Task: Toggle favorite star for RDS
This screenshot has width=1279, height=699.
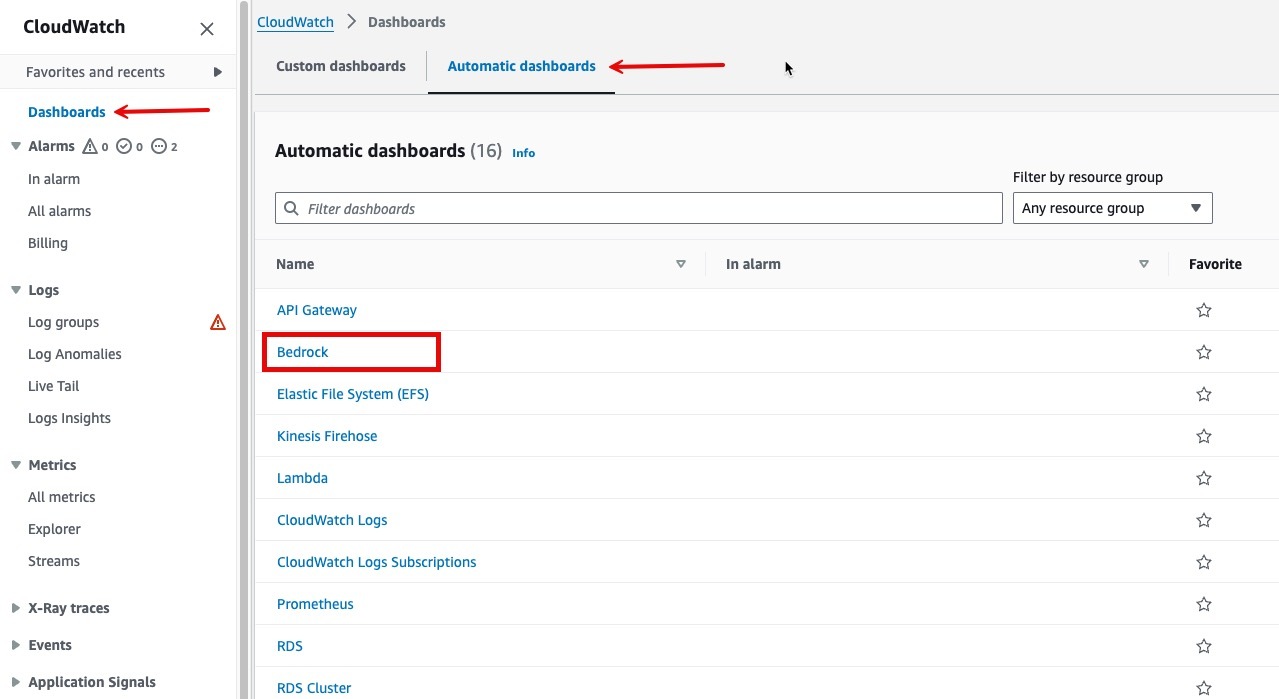Action: [x=1204, y=646]
